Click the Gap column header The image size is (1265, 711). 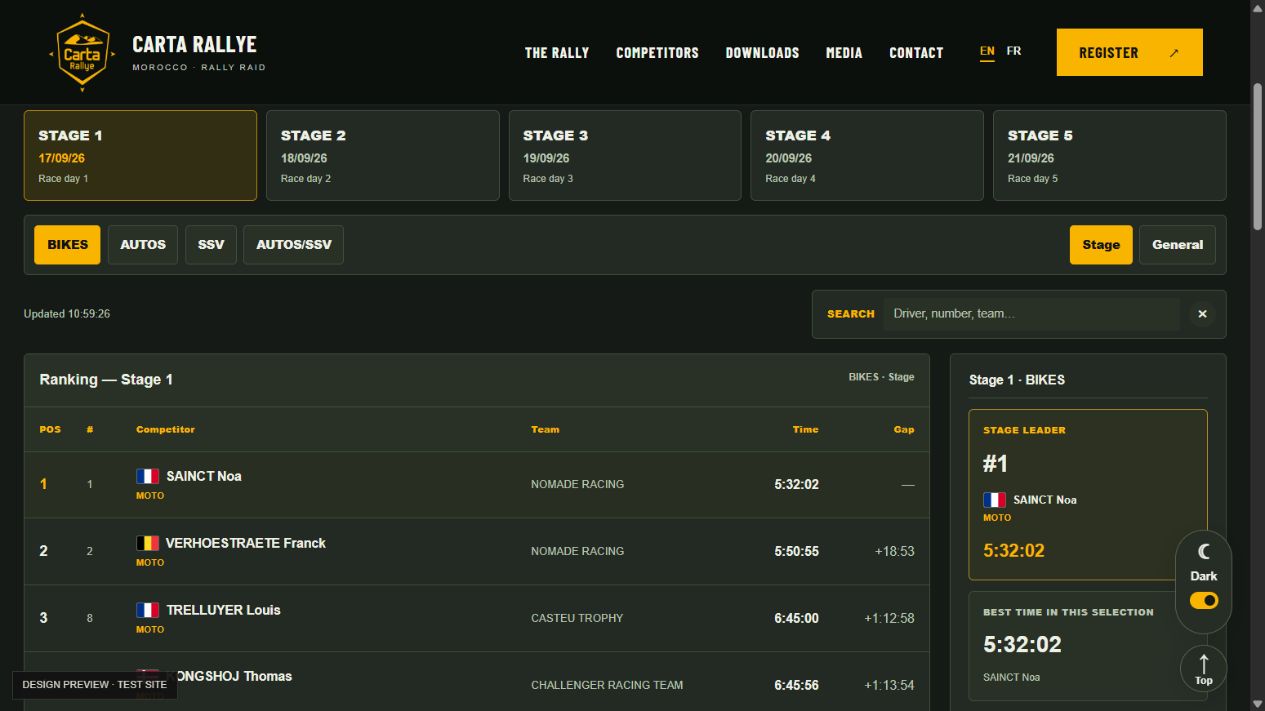904,429
